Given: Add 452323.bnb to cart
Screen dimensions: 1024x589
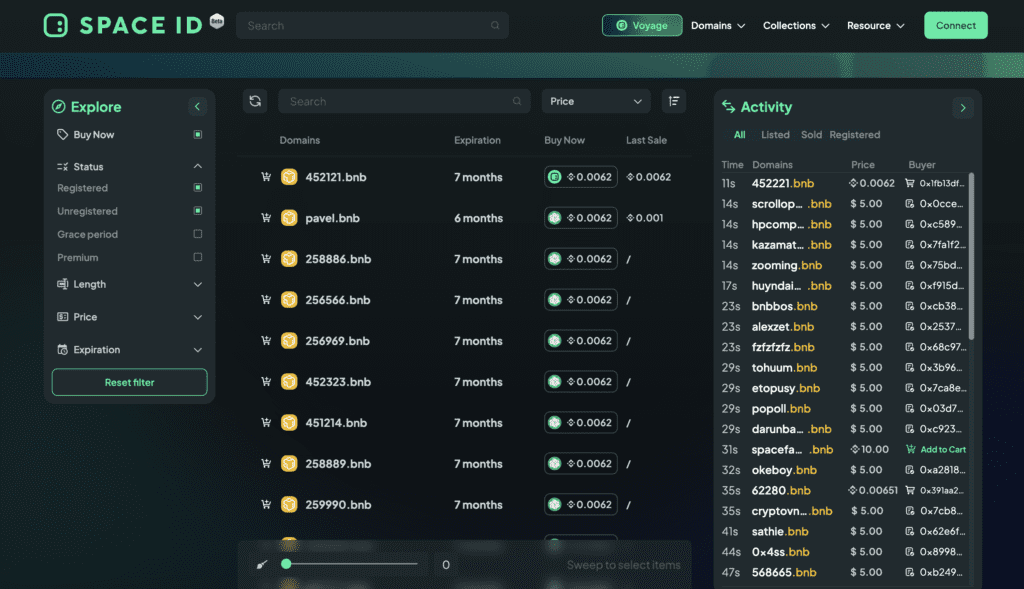Looking at the screenshot, I should click(266, 382).
